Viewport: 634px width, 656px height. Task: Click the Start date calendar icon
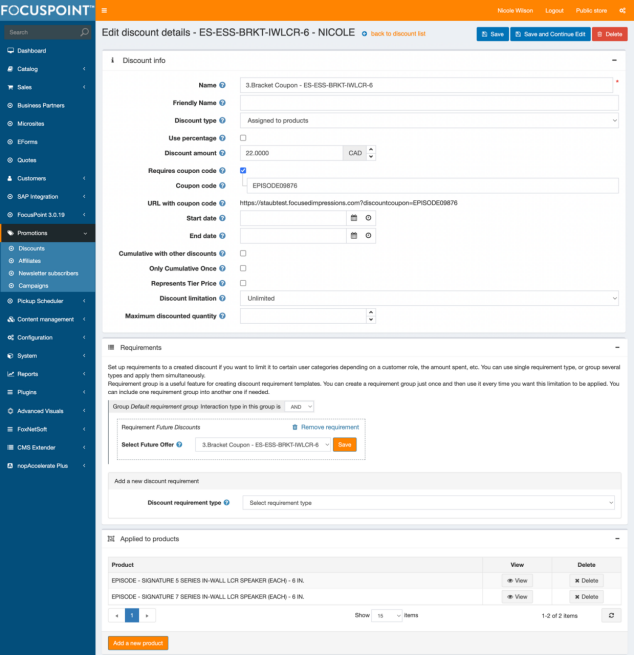coord(354,218)
